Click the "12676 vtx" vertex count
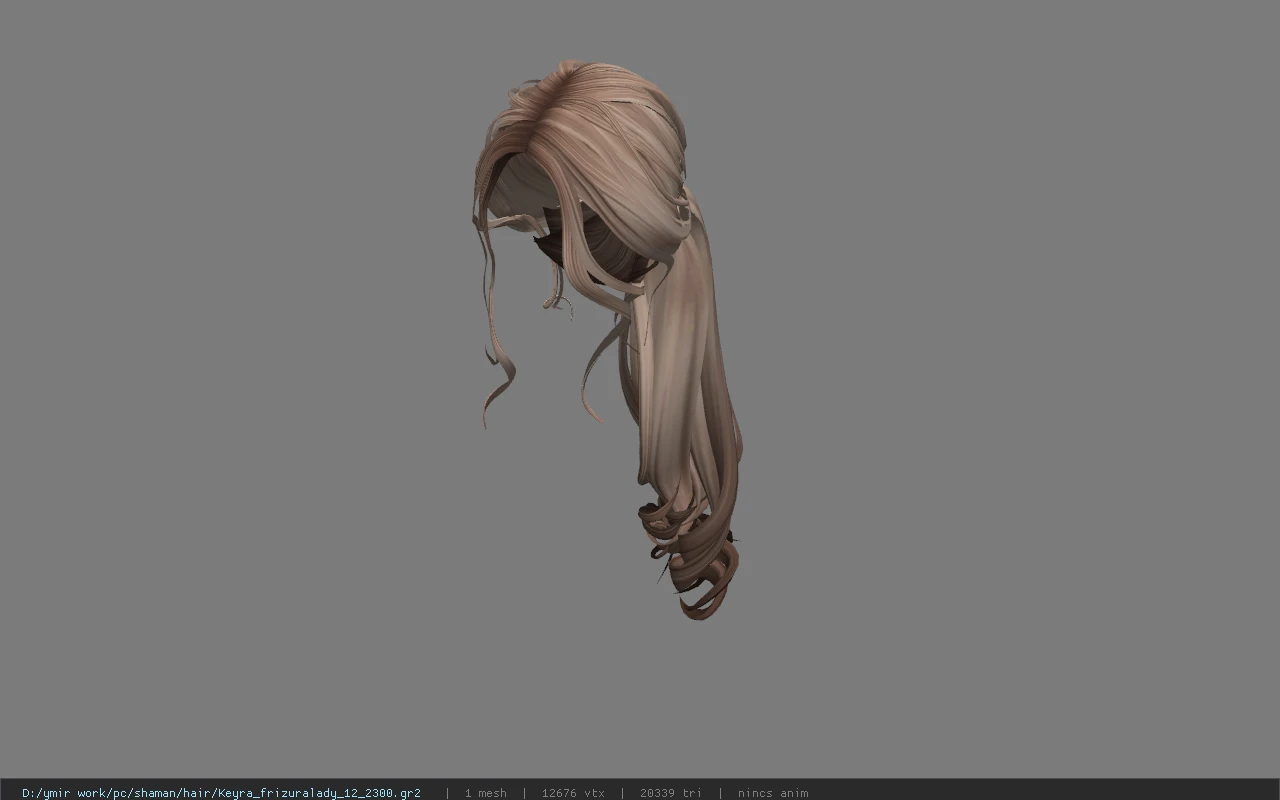 (x=573, y=793)
